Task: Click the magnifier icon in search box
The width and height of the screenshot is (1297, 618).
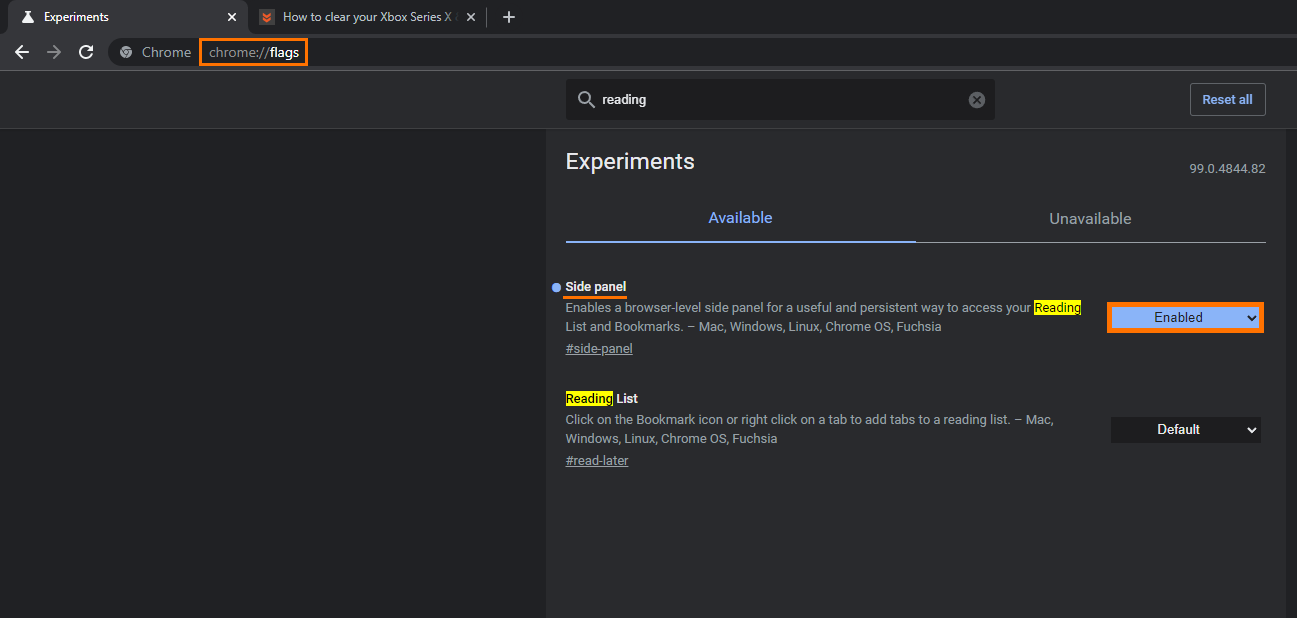Action: pos(585,100)
